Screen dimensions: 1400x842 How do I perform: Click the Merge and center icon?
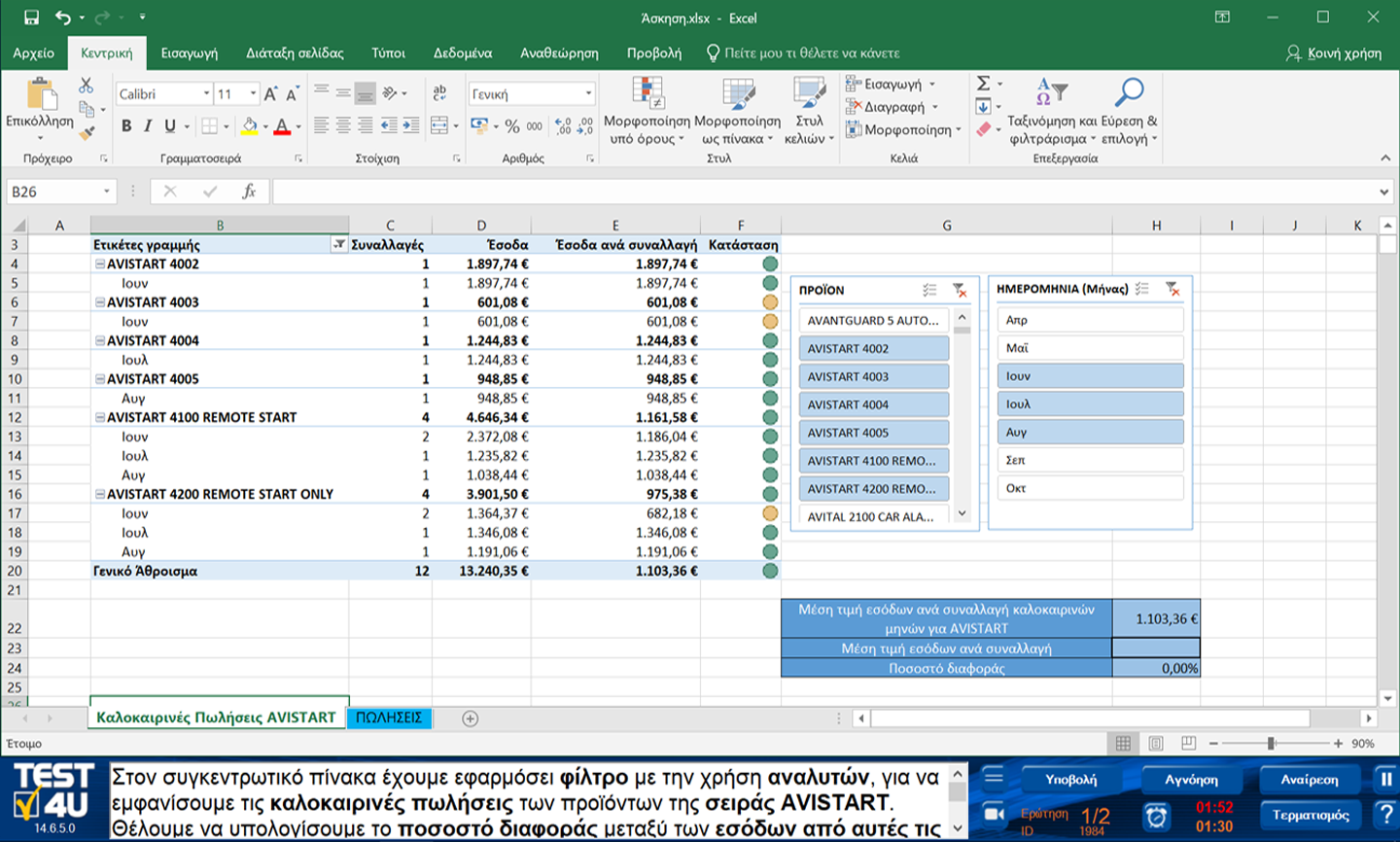pyautogui.click(x=438, y=125)
